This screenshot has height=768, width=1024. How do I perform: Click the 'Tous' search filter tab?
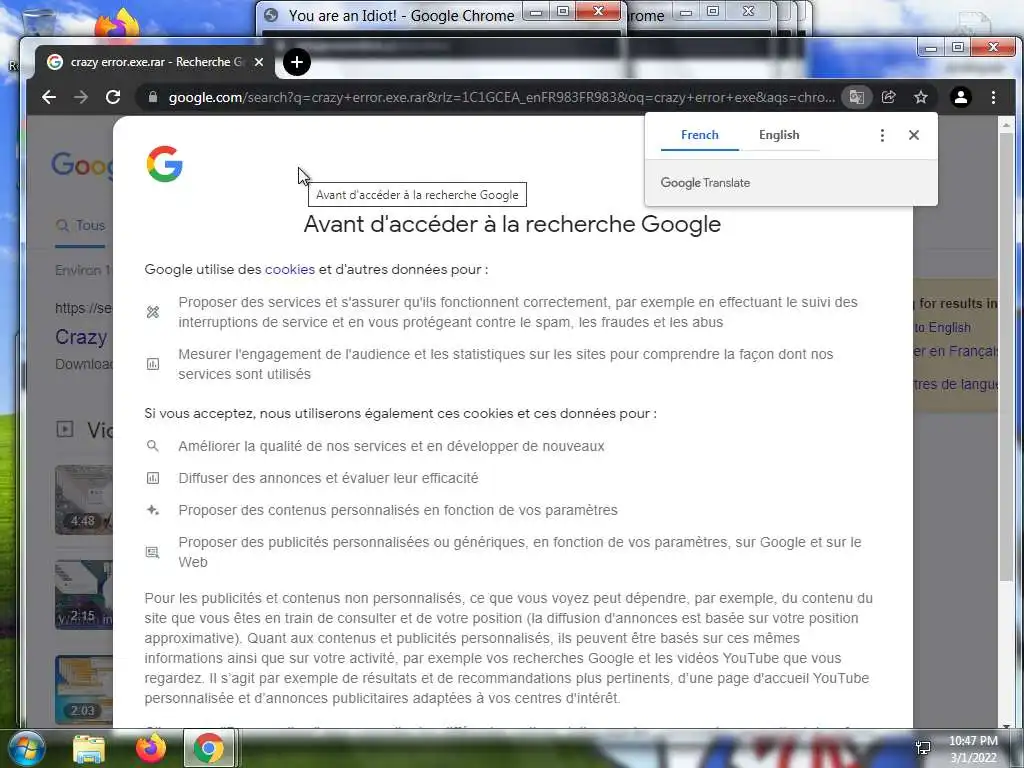(x=80, y=226)
